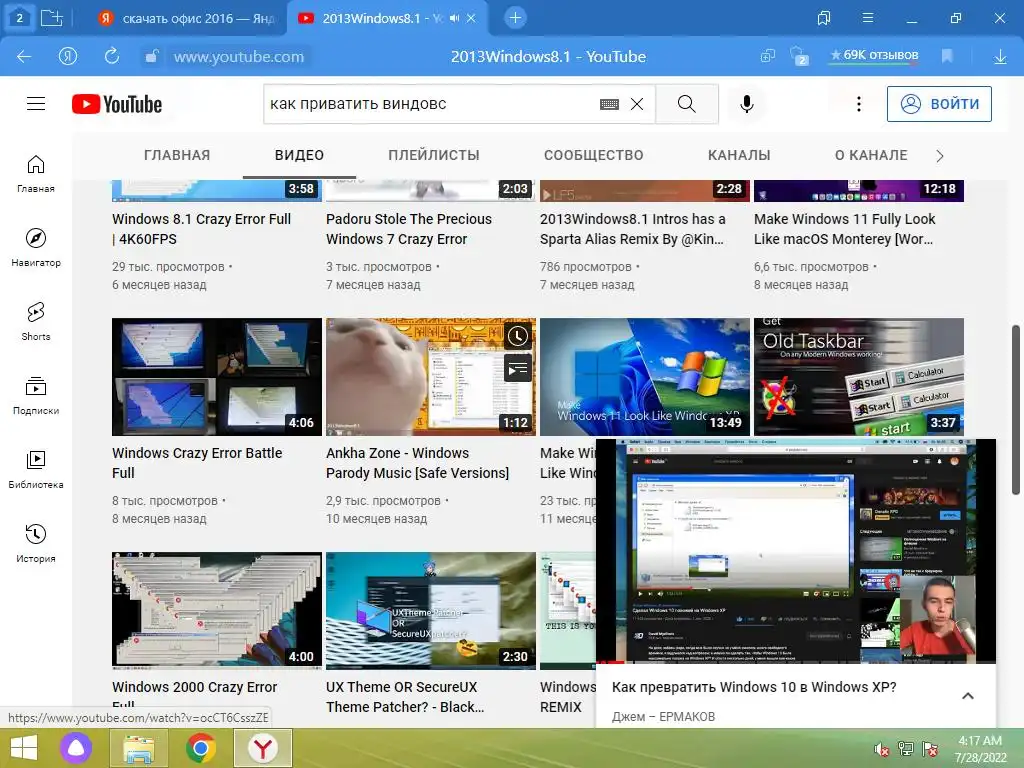Open the on-screen keyboard icon in search box
Viewport: 1024px width, 768px height.
click(609, 104)
